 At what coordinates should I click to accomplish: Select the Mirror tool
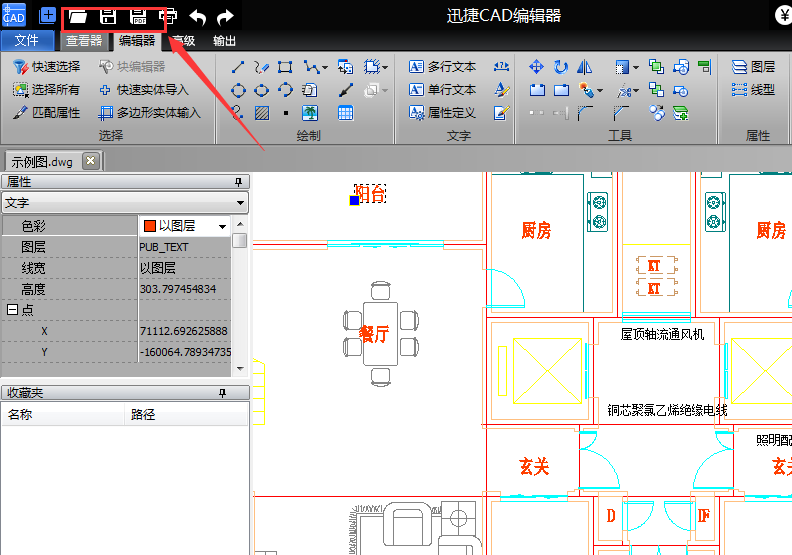(x=584, y=67)
